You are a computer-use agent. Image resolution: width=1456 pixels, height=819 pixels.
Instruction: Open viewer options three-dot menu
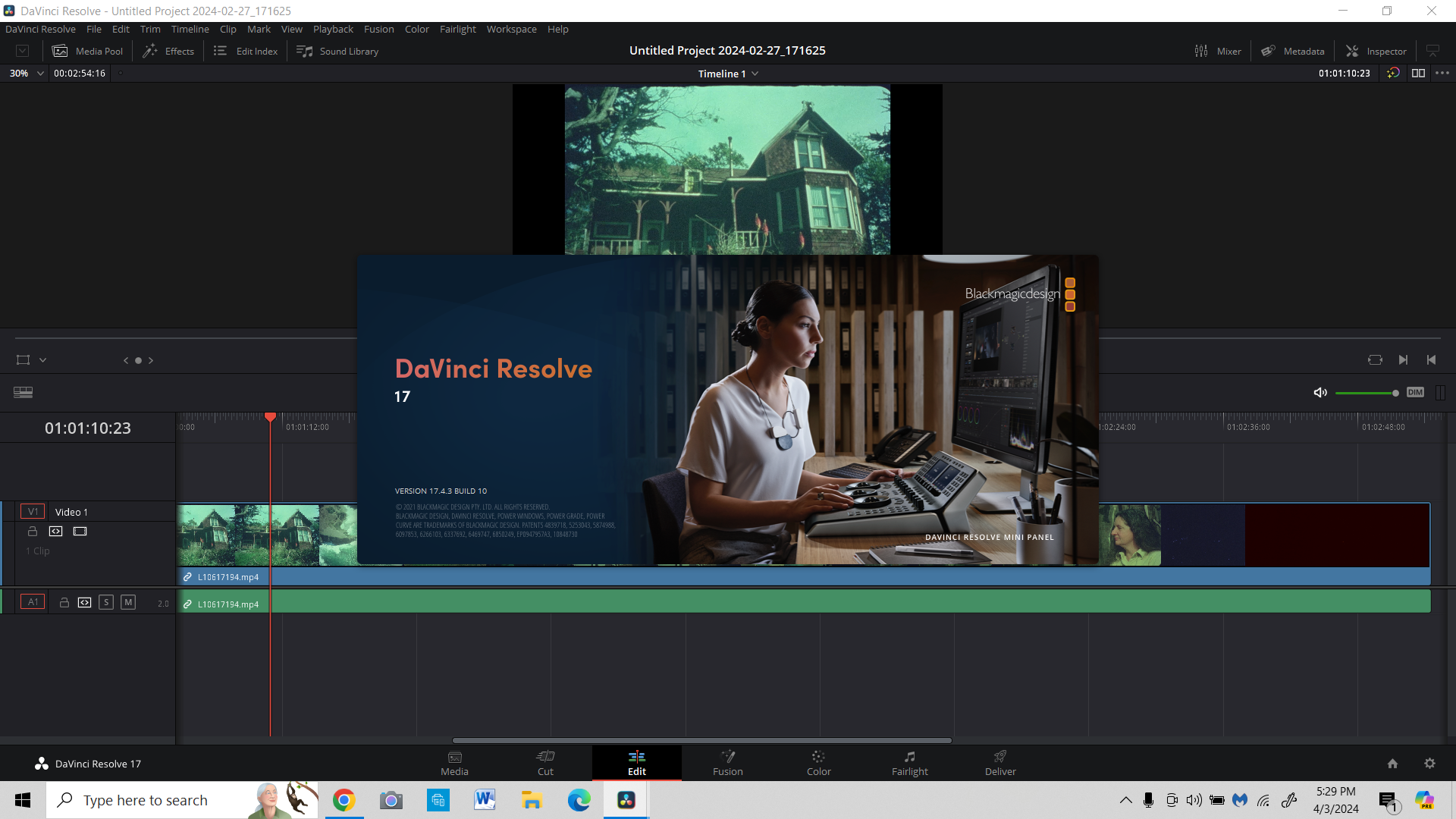pyautogui.click(x=1442, y=73)
